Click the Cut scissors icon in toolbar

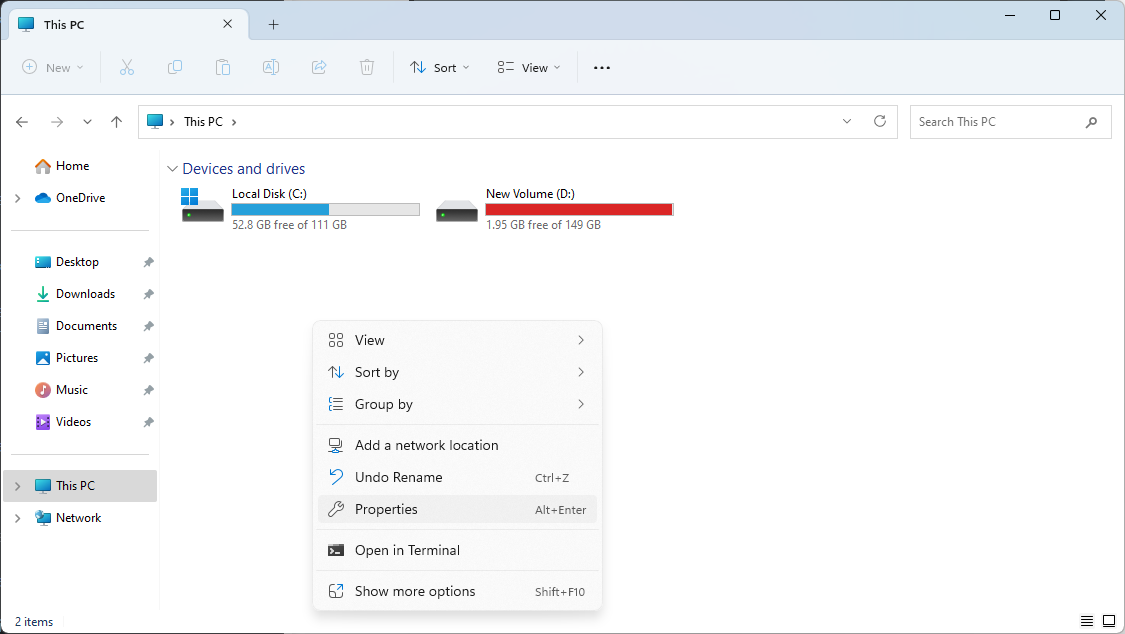[127, 68]
